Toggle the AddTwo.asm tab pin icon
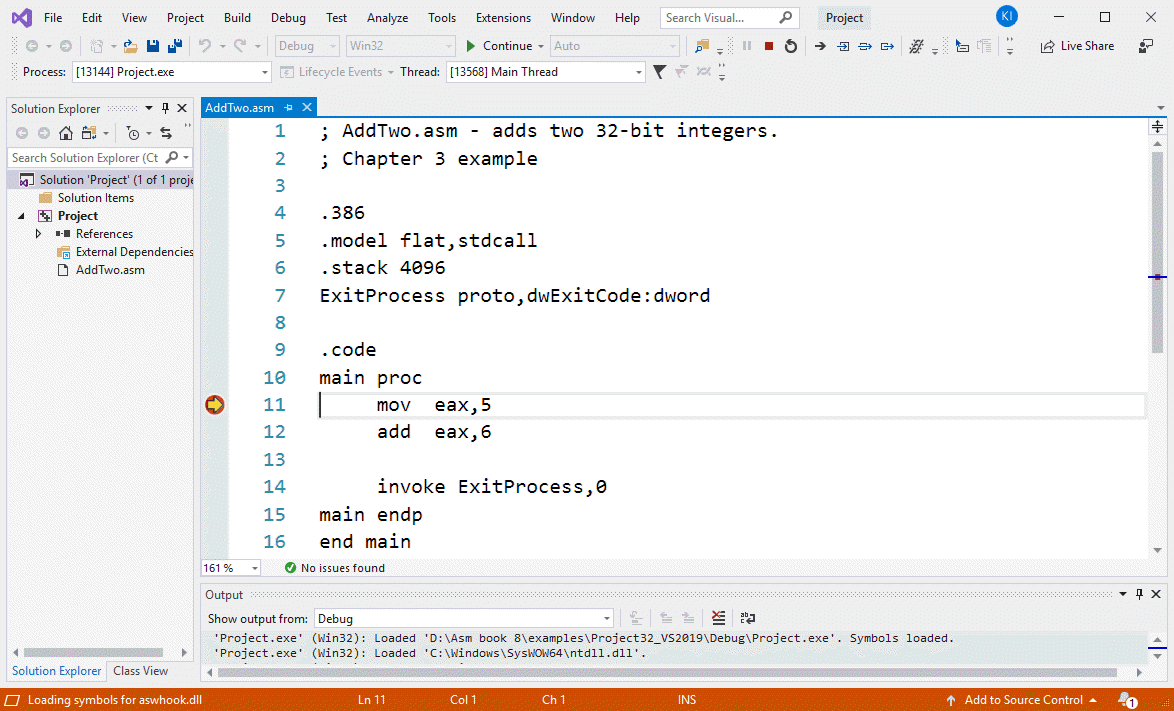Screen dimensions: 1174x711 click(287, 107)
